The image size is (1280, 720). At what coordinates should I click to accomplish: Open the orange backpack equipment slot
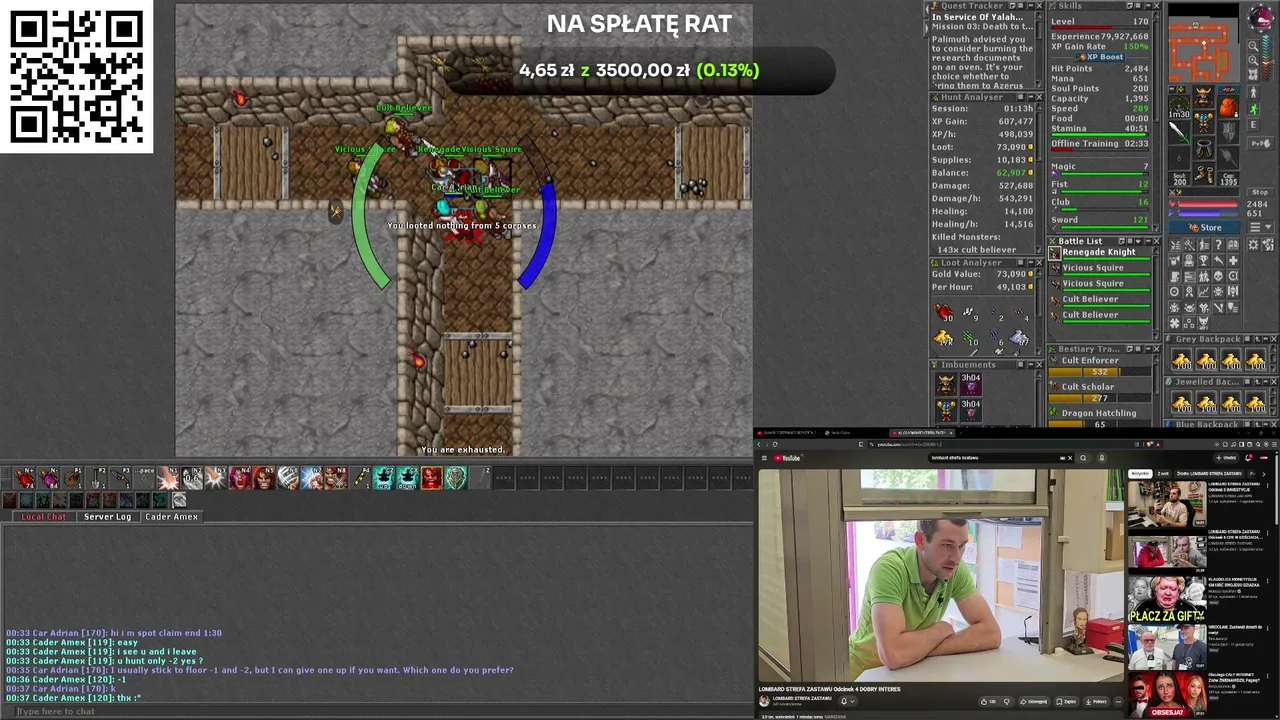1228,106
